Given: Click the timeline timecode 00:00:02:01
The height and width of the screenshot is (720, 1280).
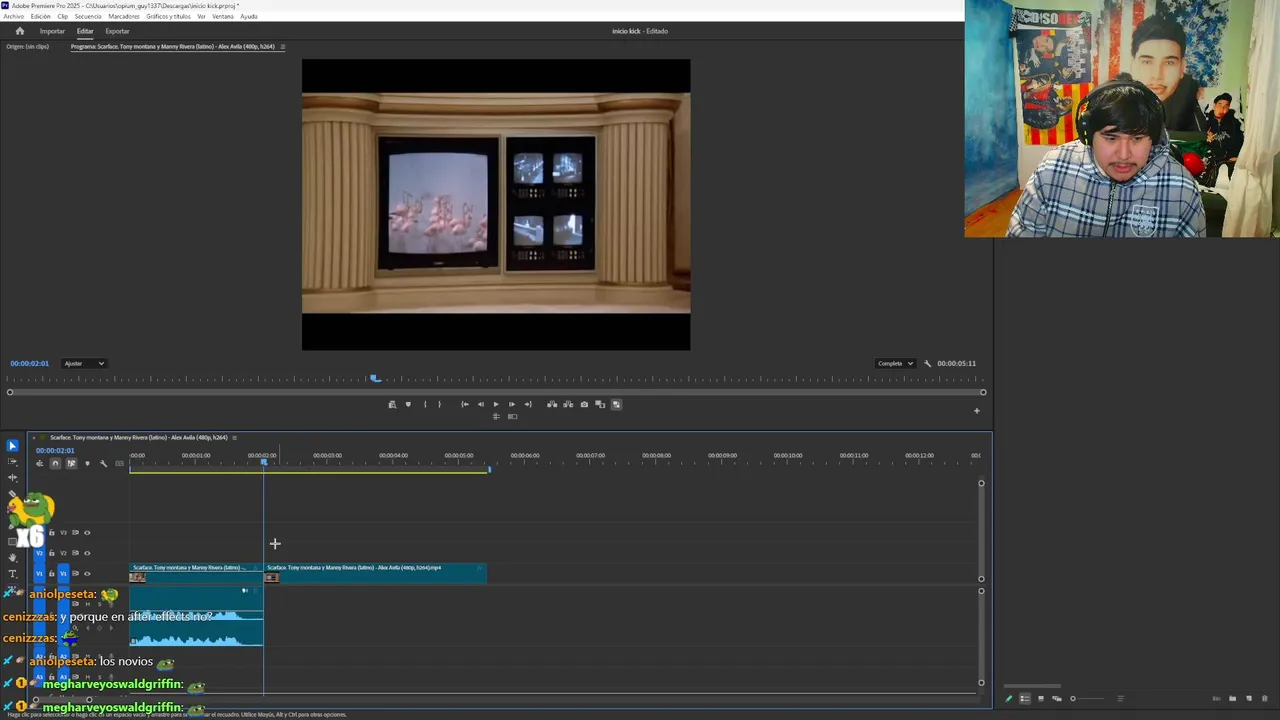Looking at the screenshot, I should pos(54,450).
